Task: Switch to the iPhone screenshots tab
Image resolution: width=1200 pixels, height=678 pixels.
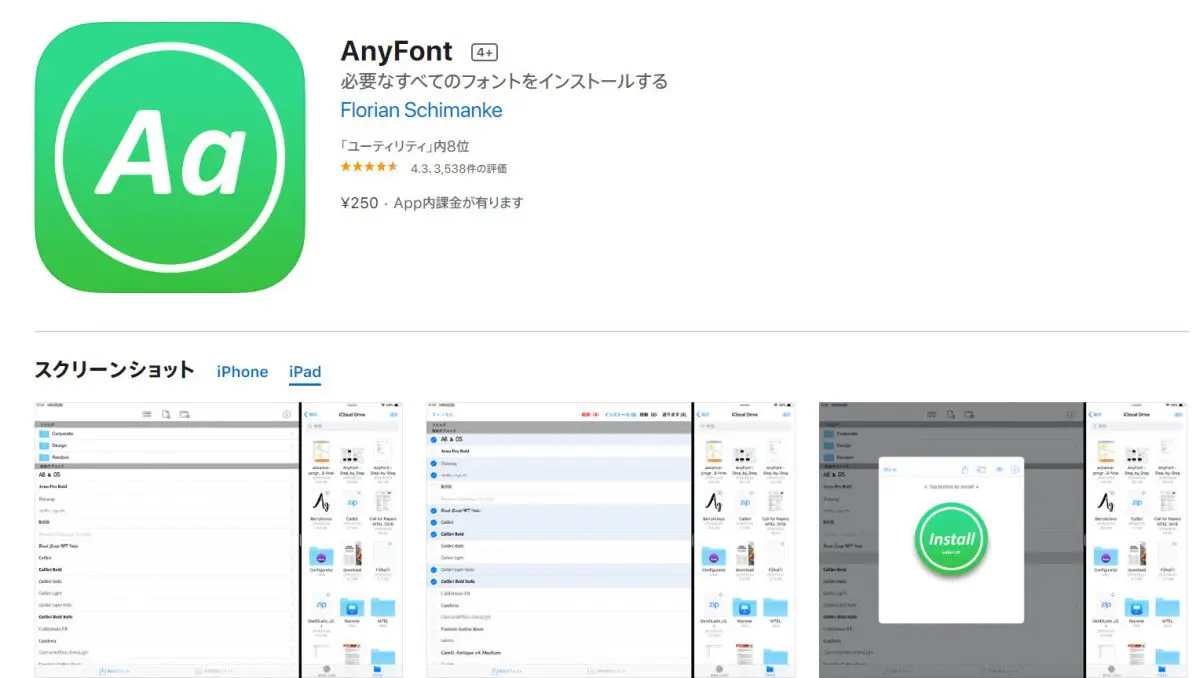Action: point(242,372)
